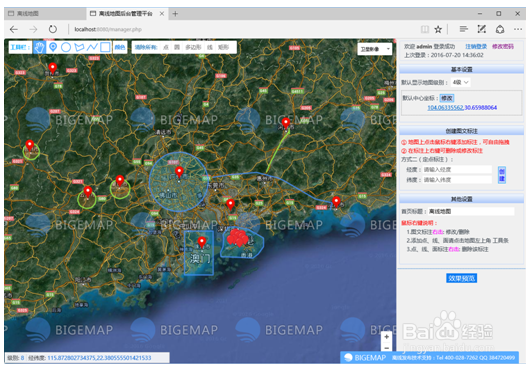Add page to favorites with star

pyautogui.click(x=438, y=30)
